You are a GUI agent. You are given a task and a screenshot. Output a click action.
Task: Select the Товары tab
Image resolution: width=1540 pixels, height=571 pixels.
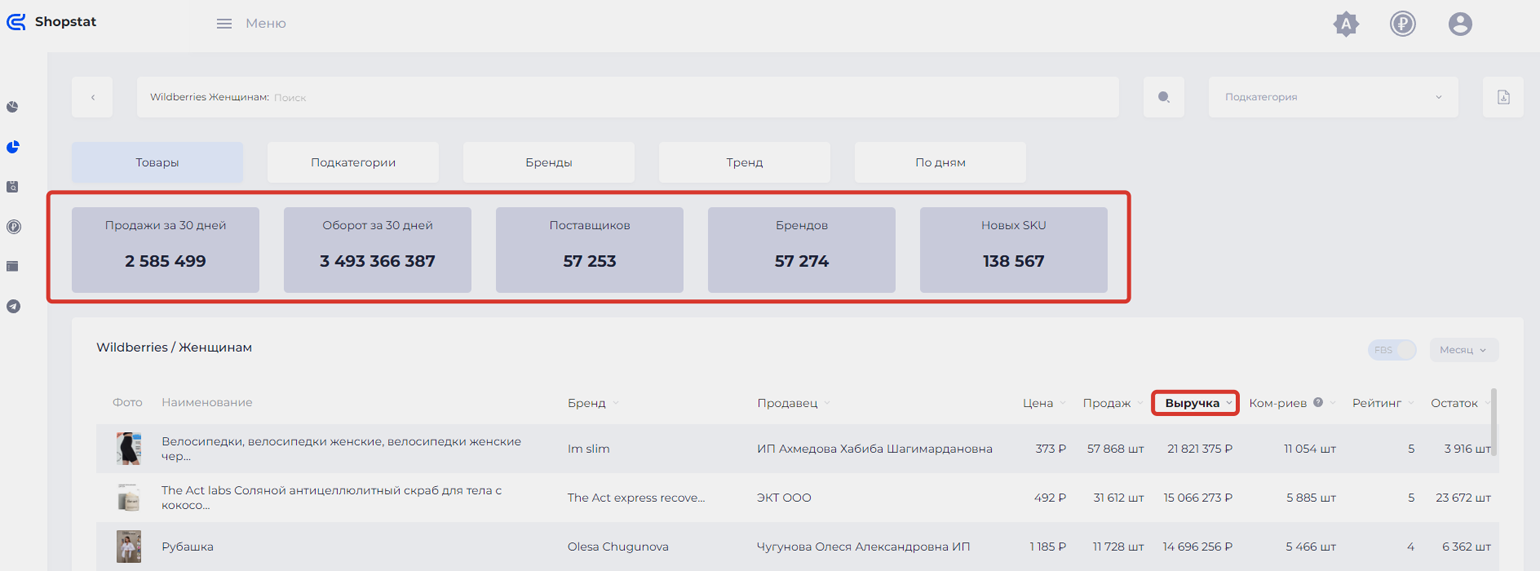(157, 162)
